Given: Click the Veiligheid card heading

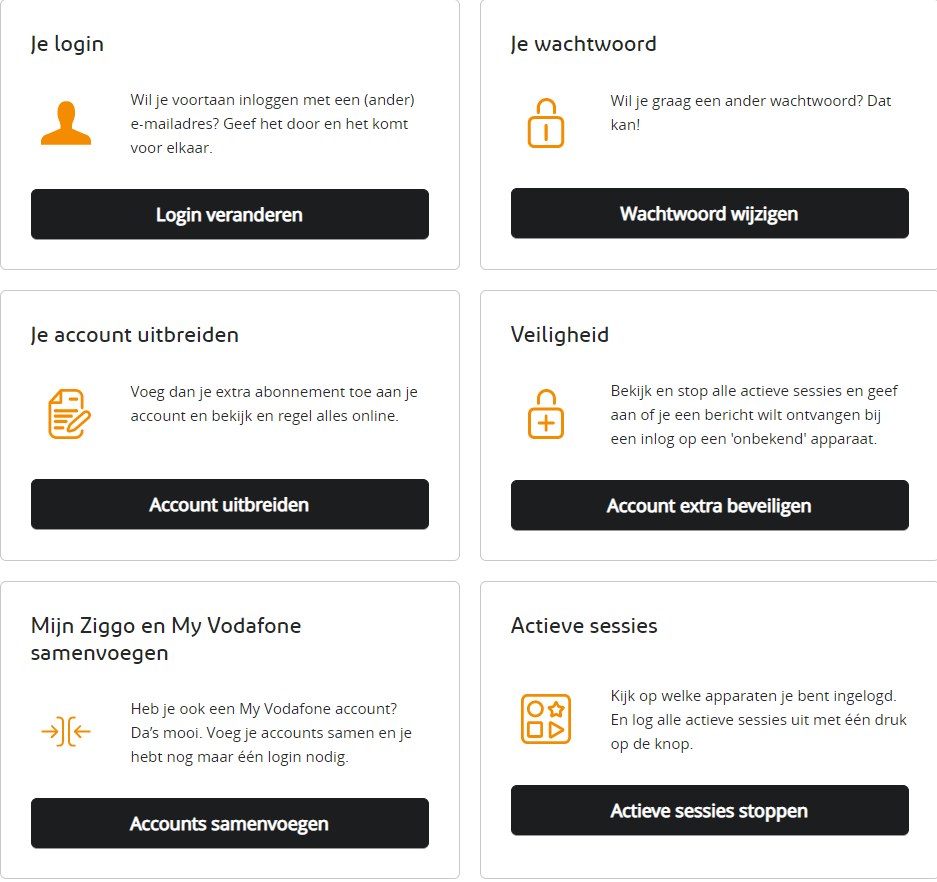Looking at the screenshot, I should click(x=559, y=335).
